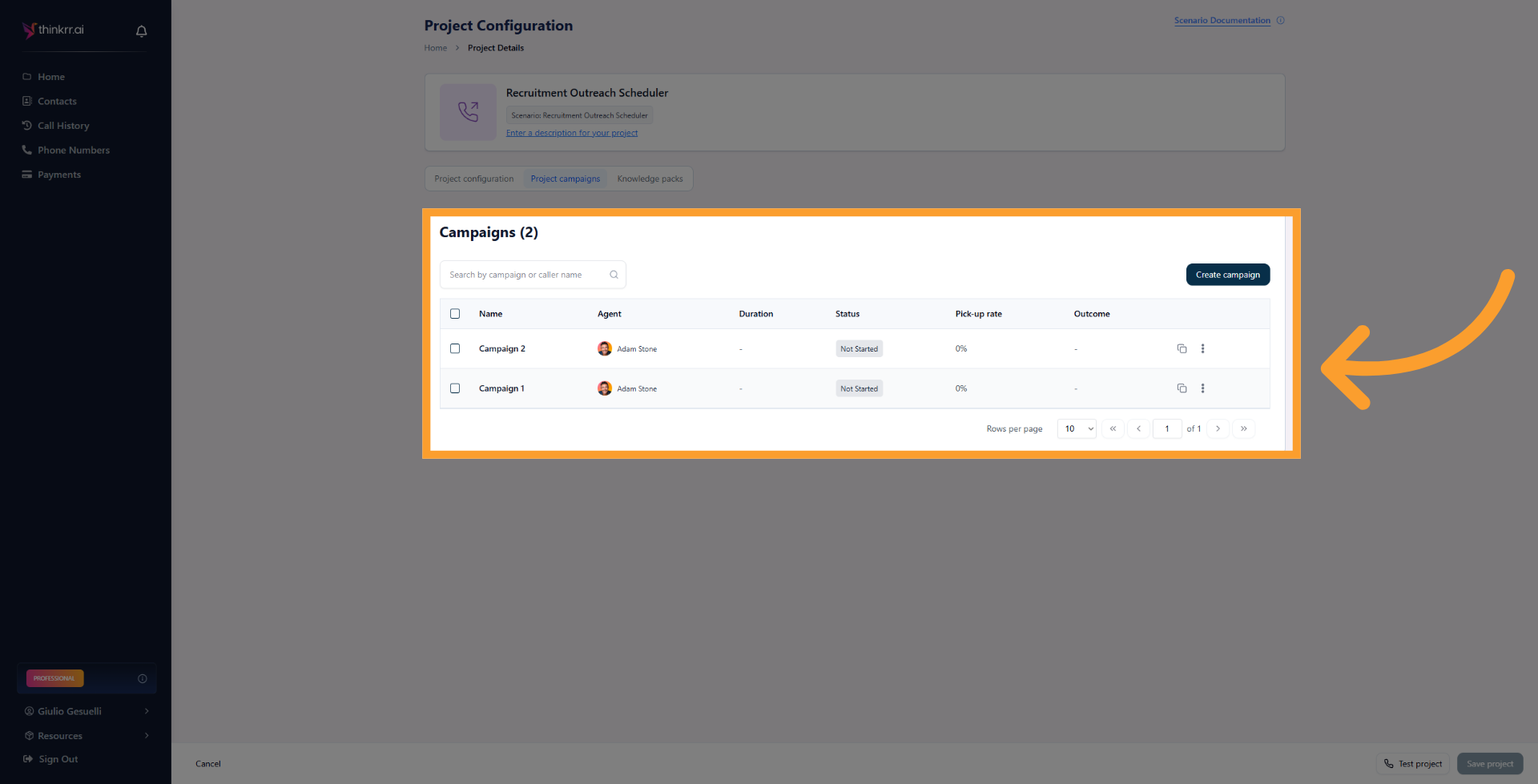Switch to Project campaigns tab

click(566, 179)
